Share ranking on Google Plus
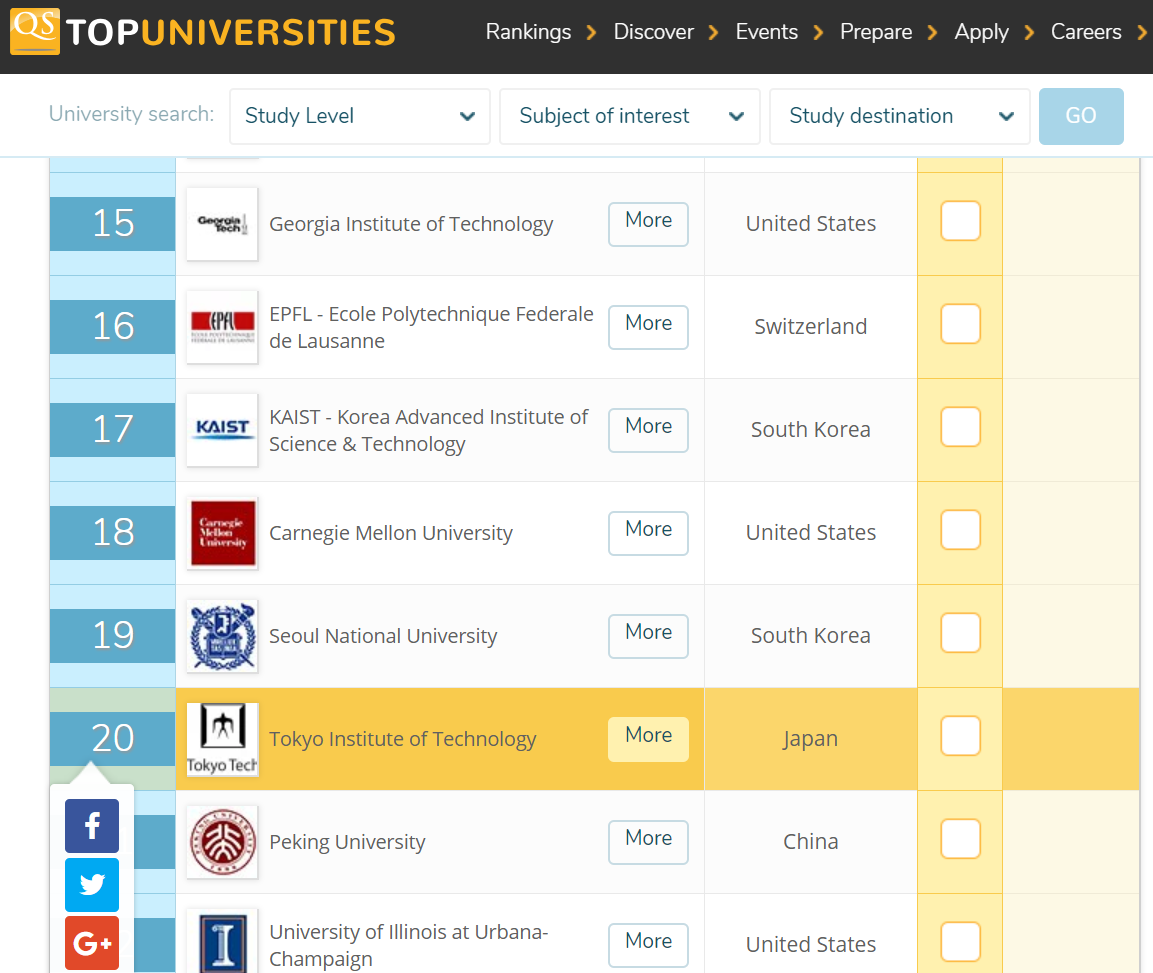 click(x=92, y=943)
